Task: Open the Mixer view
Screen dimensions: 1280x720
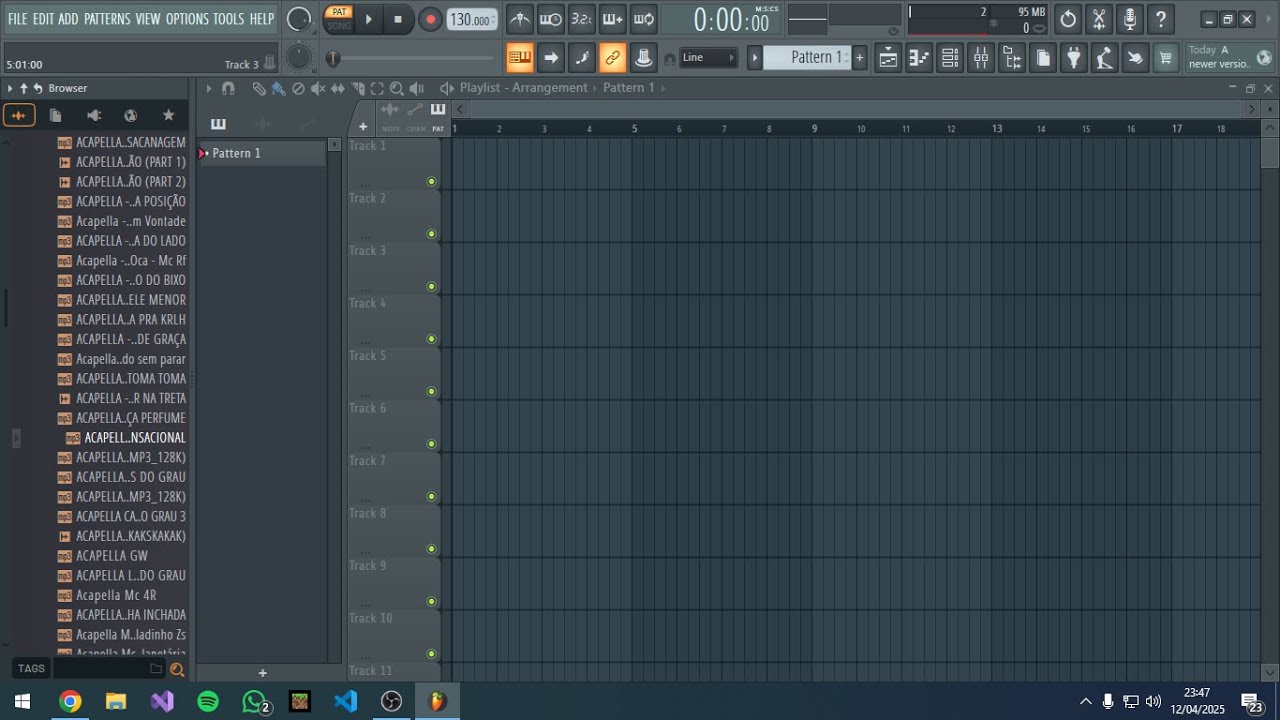Action: [981, 58]
